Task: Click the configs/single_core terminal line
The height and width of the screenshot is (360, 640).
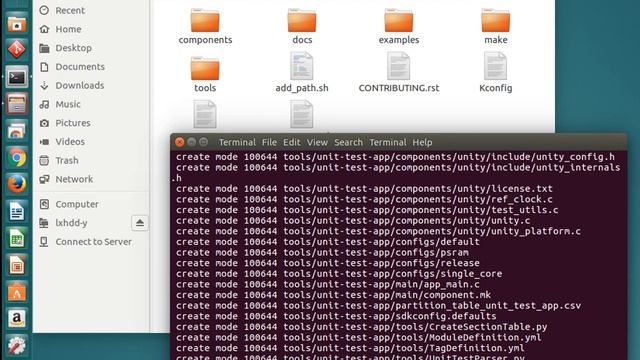Action: coord(339,273)
